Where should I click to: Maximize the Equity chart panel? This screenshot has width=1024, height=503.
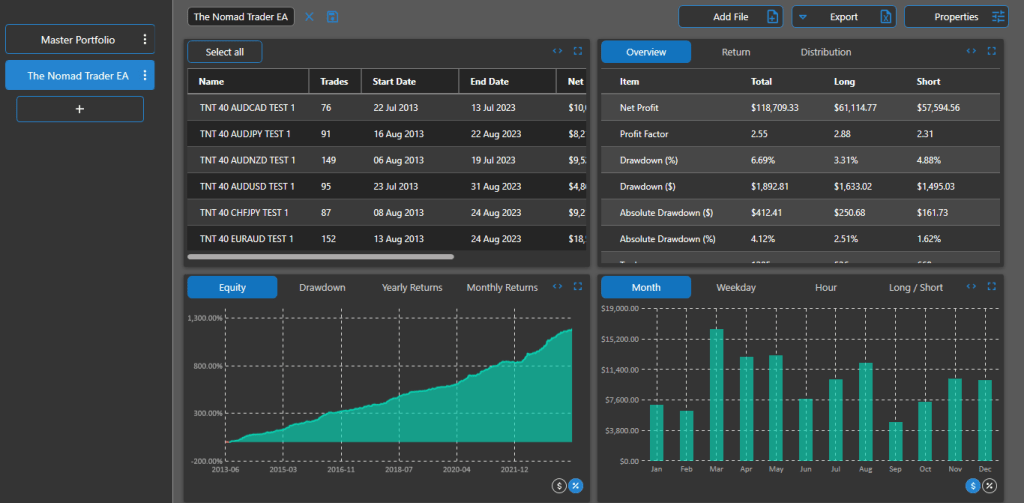click(577, 287)
